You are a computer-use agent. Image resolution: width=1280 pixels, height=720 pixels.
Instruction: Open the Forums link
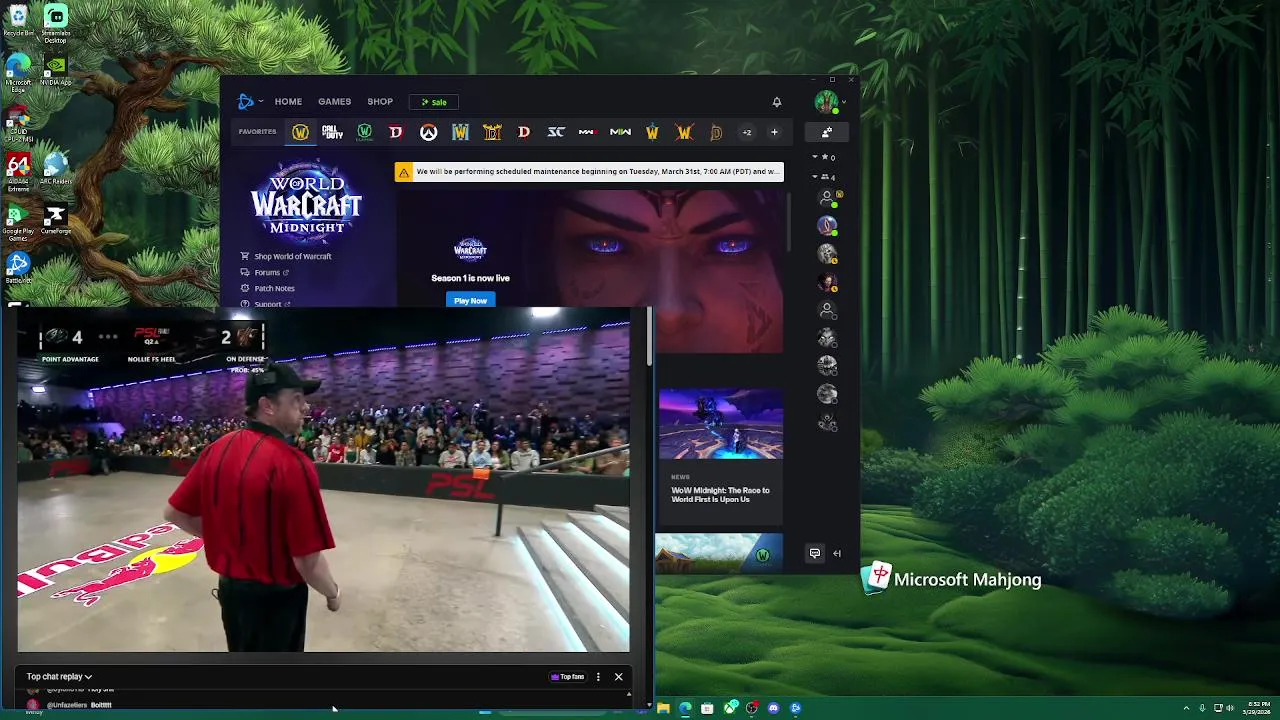(x=266, y=272)
